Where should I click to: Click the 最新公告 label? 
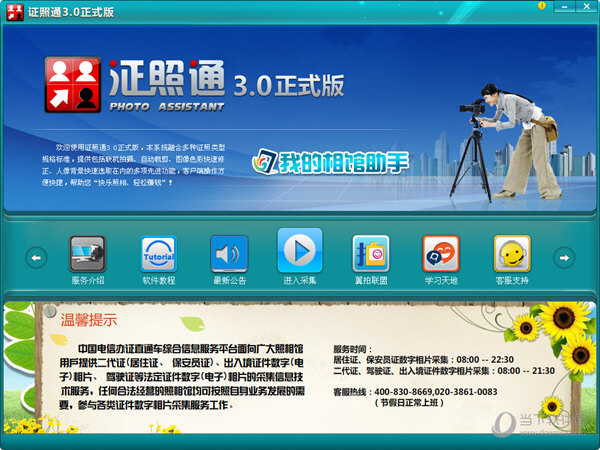pyautogui.click(x=229, y=280)
